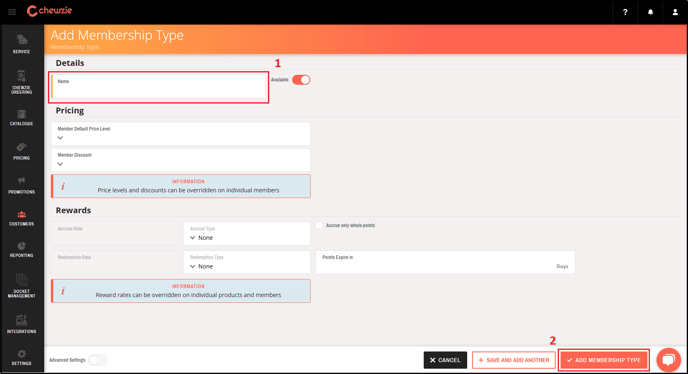The width and height of the screenshot is (688, 374).
Task: Check Accrue only whole points
Action: 319,225
